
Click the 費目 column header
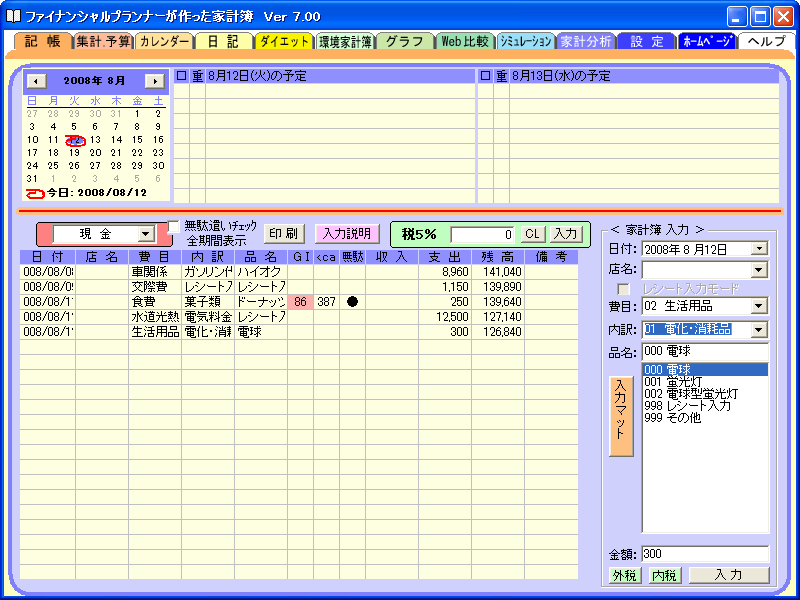pos(155,257)
